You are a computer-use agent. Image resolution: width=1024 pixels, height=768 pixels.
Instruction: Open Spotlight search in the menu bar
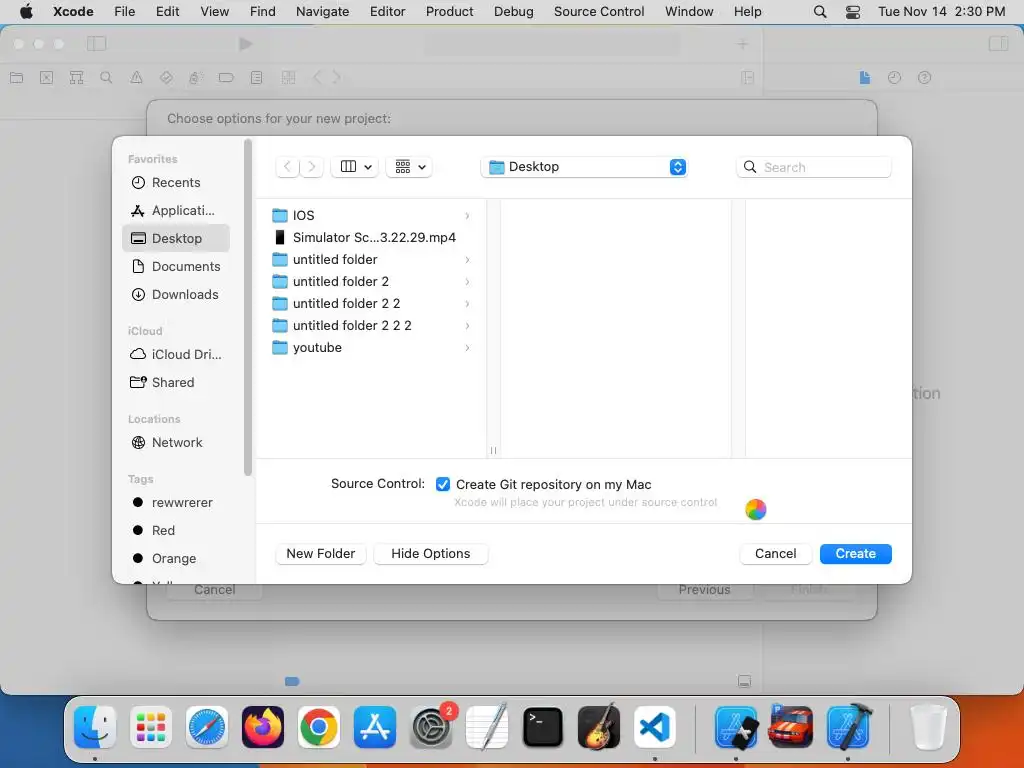pos(820,12)
